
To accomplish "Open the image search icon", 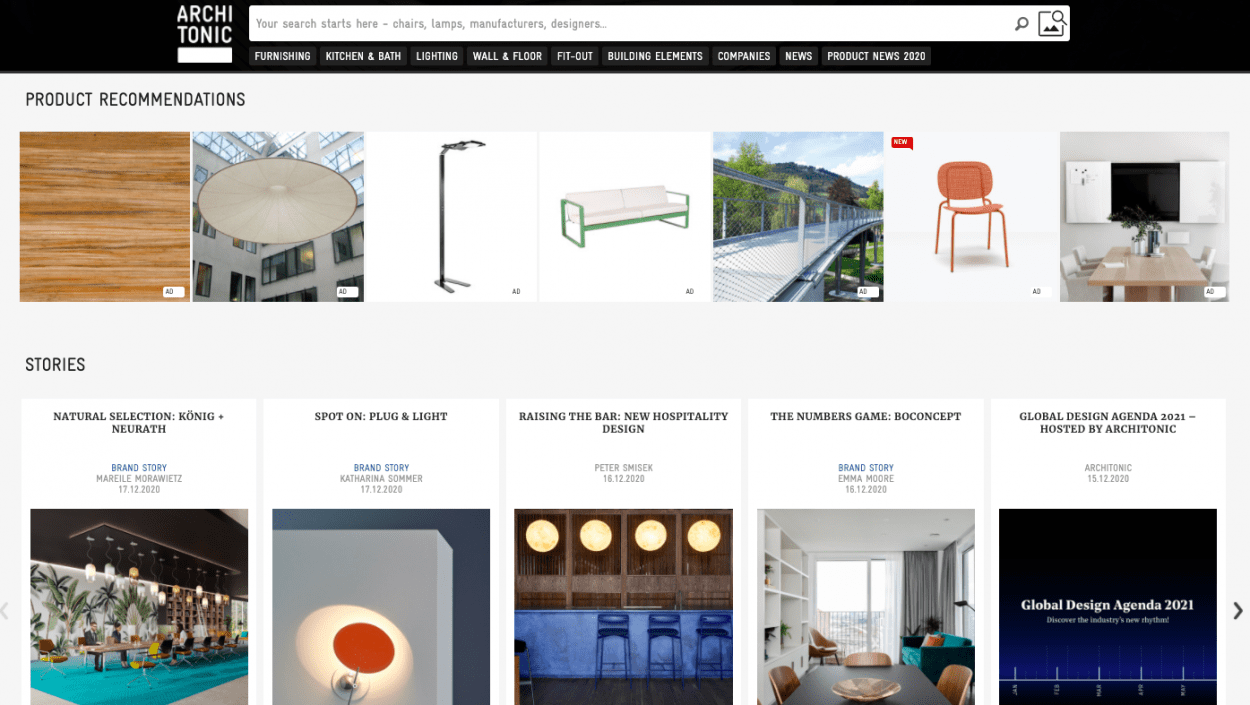I will [x=1052, y=23].
